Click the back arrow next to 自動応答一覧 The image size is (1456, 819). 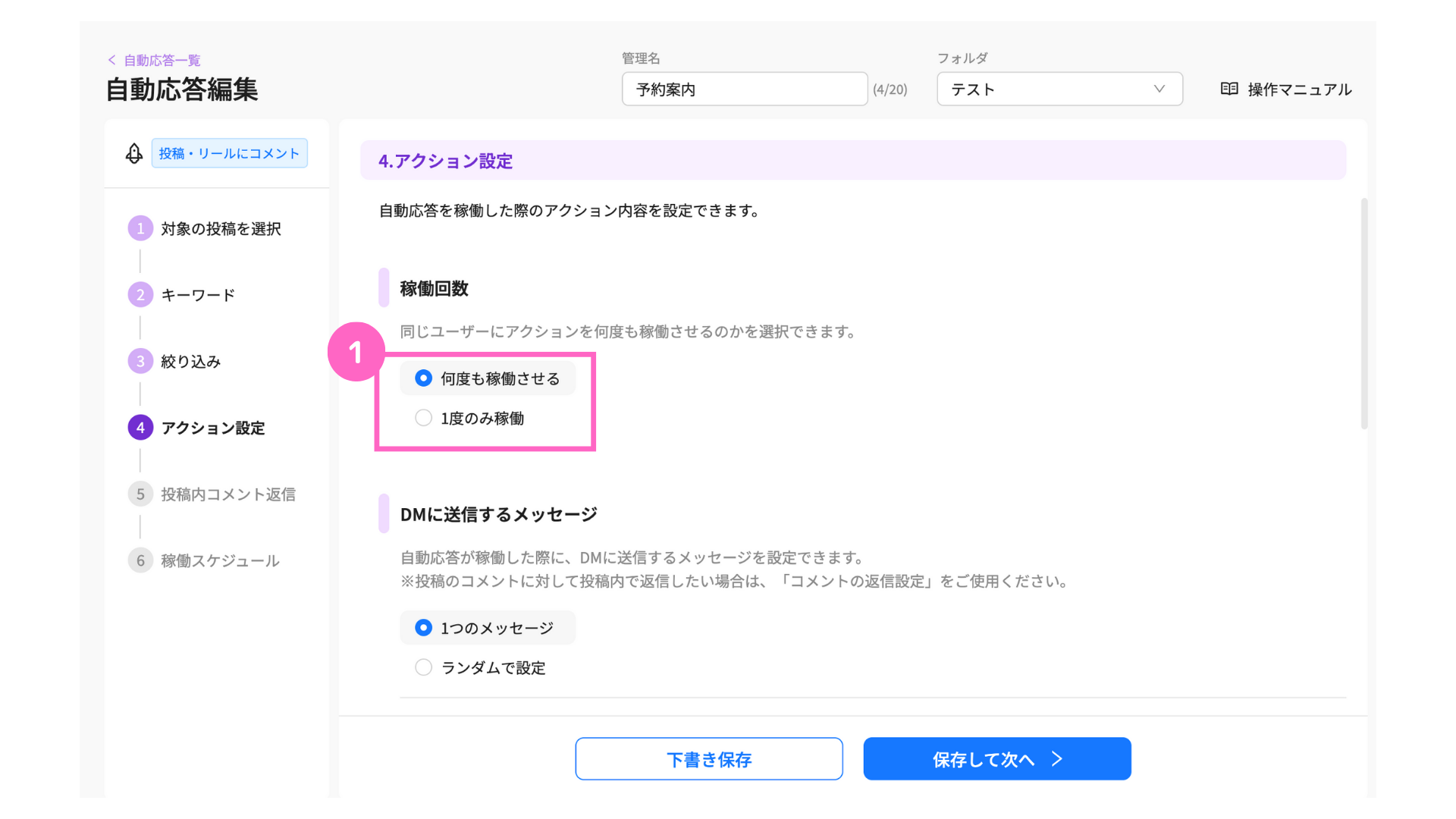coord(112,60)
